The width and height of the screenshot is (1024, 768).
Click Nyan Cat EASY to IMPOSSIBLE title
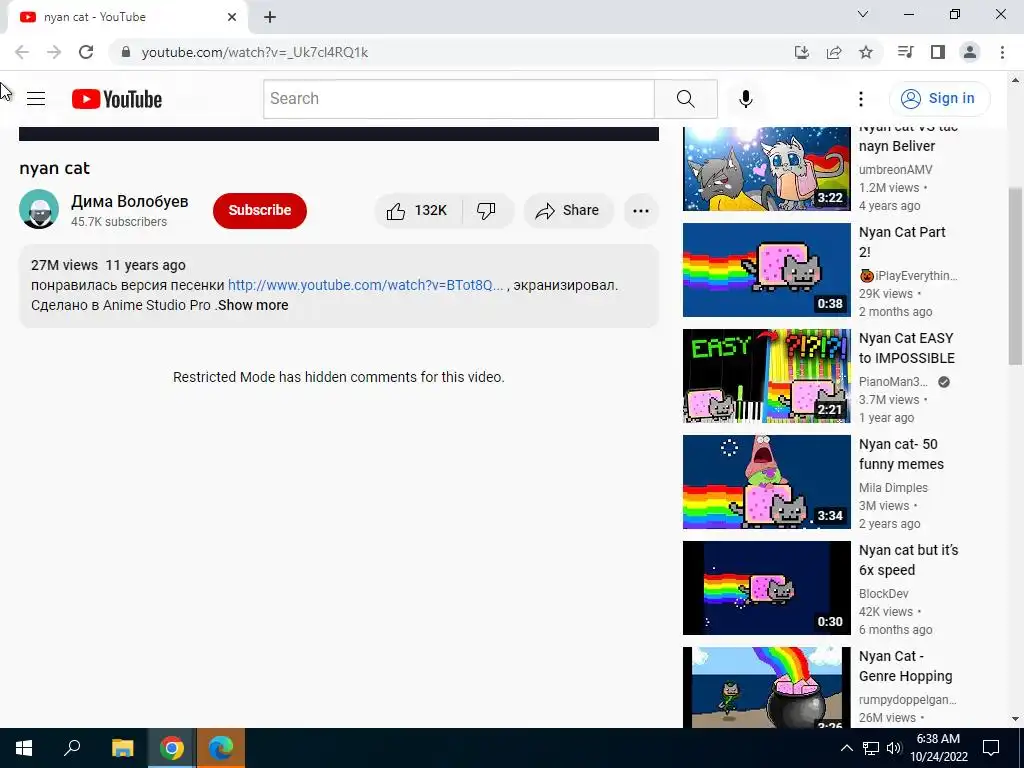[906, 348]
